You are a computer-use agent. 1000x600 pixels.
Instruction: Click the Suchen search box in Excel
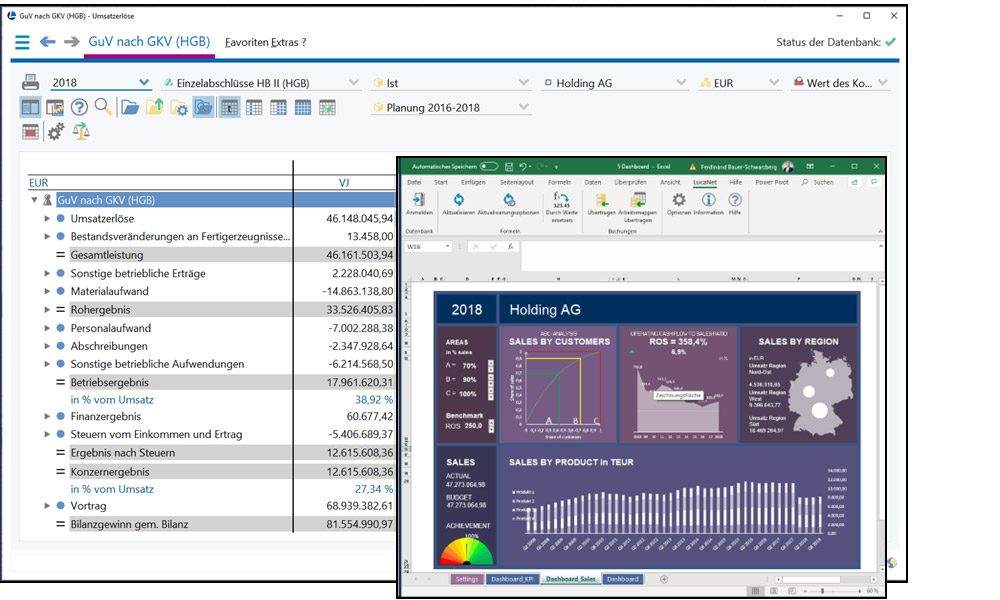click(x=818, y=182)
